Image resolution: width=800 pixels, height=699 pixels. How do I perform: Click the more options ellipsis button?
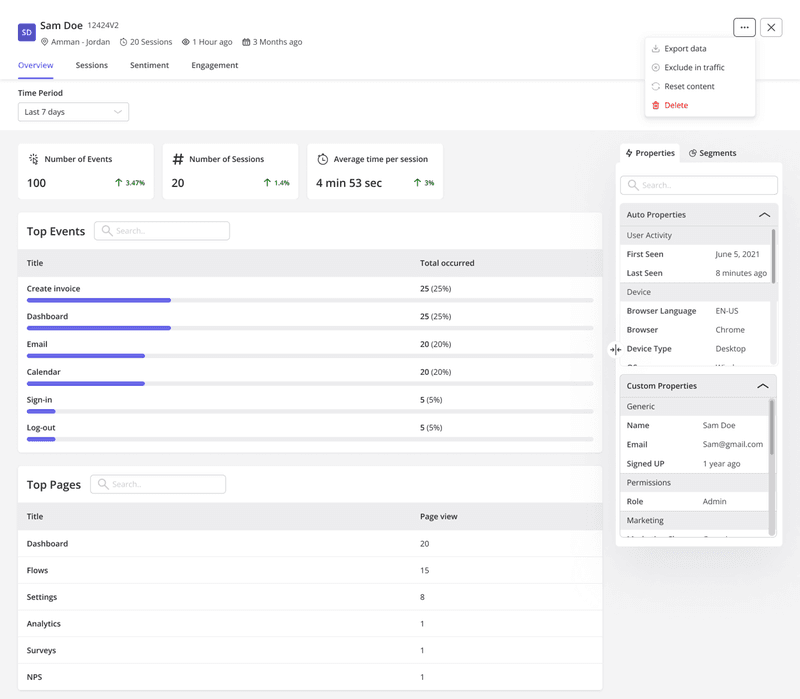pos(744,27)
